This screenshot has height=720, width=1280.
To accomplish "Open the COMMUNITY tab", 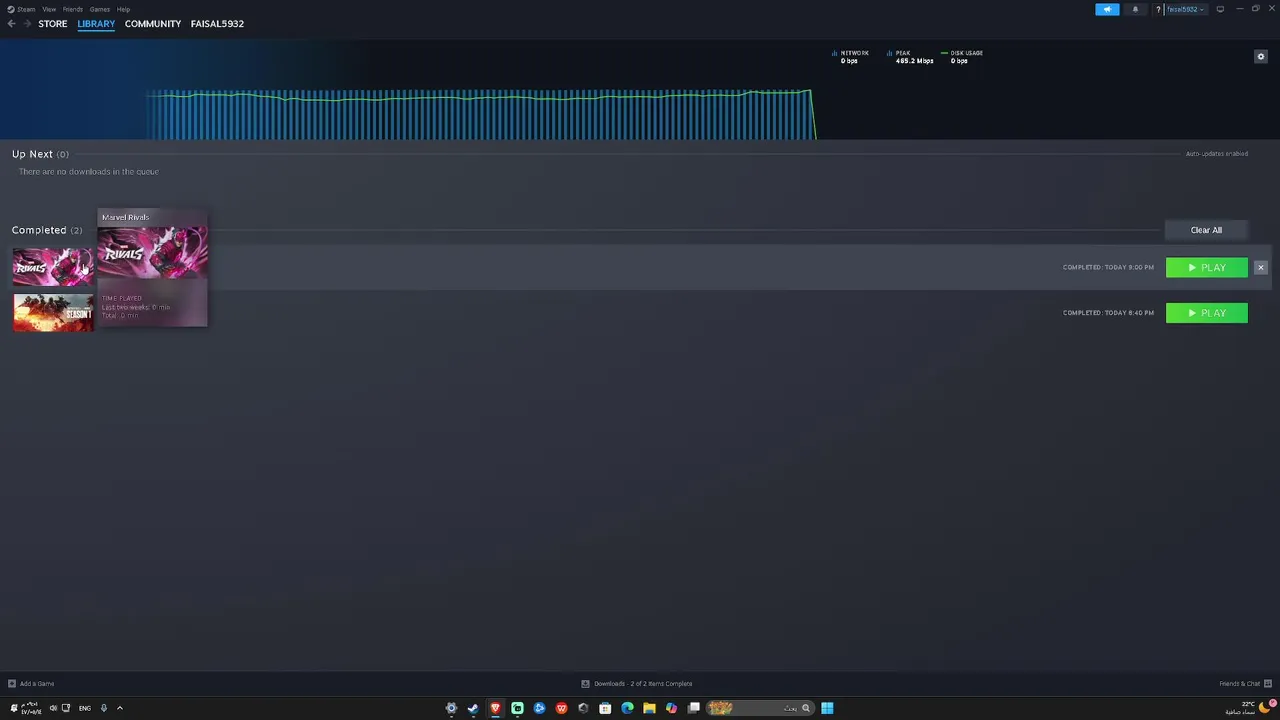I will (153, 24).
